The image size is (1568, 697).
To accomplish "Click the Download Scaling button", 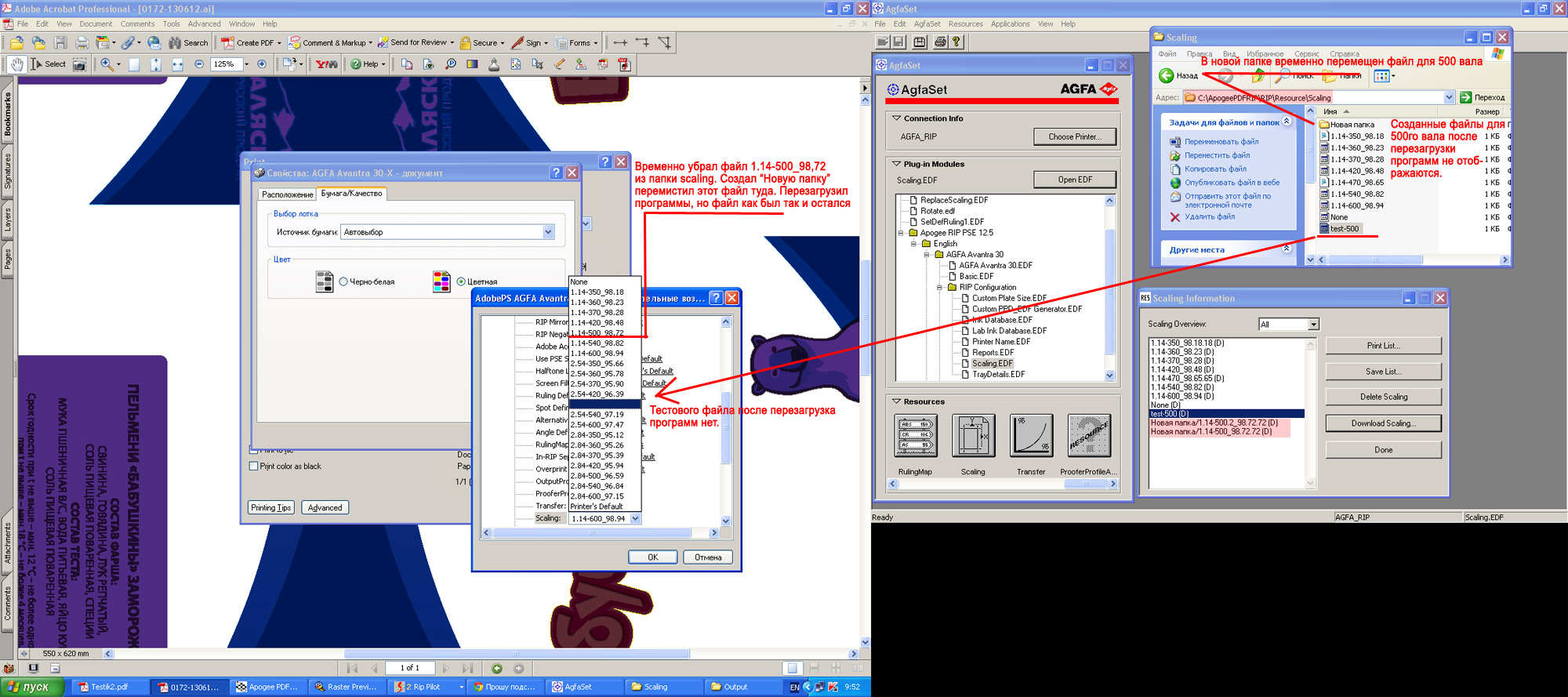I will coord(1383,423).
